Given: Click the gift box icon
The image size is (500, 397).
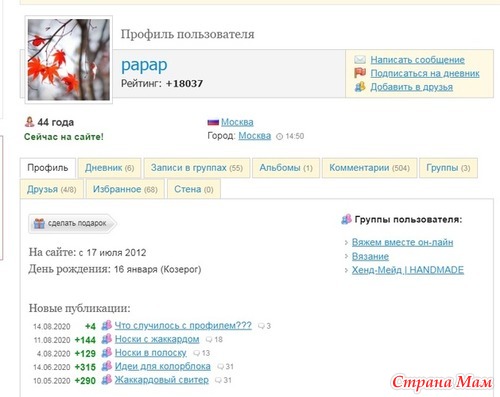Looking at the screenshot, I should (39, 223).
